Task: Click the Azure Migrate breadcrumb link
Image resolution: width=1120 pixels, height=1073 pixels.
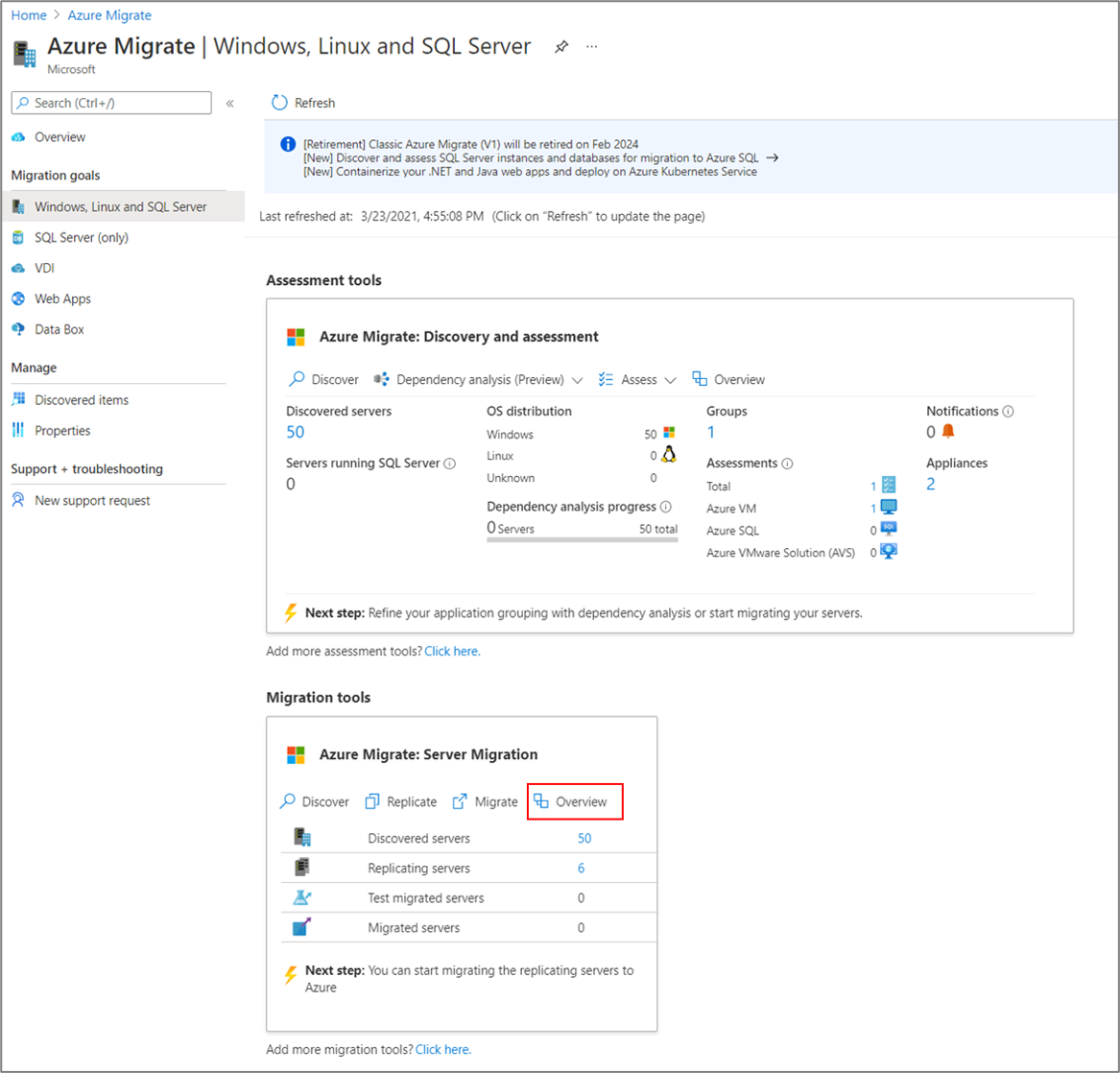Action: coord(109,15)
